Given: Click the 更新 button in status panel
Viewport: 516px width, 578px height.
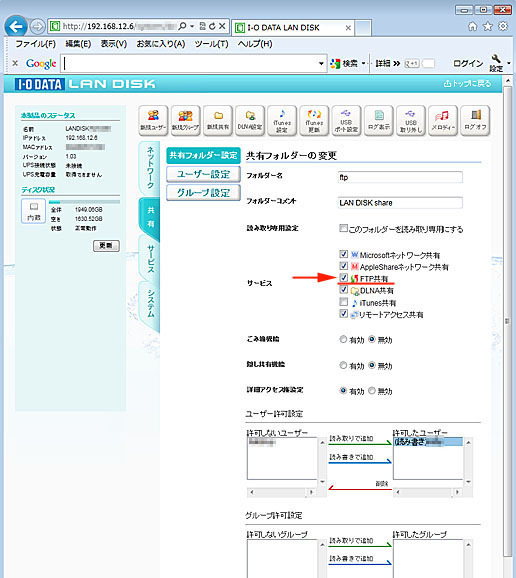Looking at the screenshot, I should point(106,246).
